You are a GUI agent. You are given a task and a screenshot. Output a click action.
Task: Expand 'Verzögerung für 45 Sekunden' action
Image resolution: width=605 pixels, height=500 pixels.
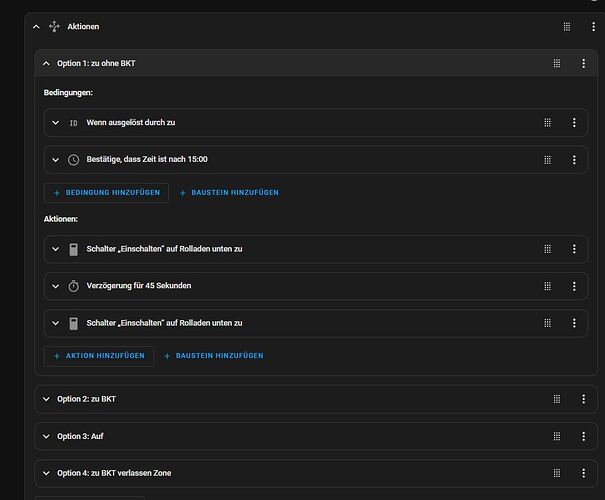coord(56,286)
